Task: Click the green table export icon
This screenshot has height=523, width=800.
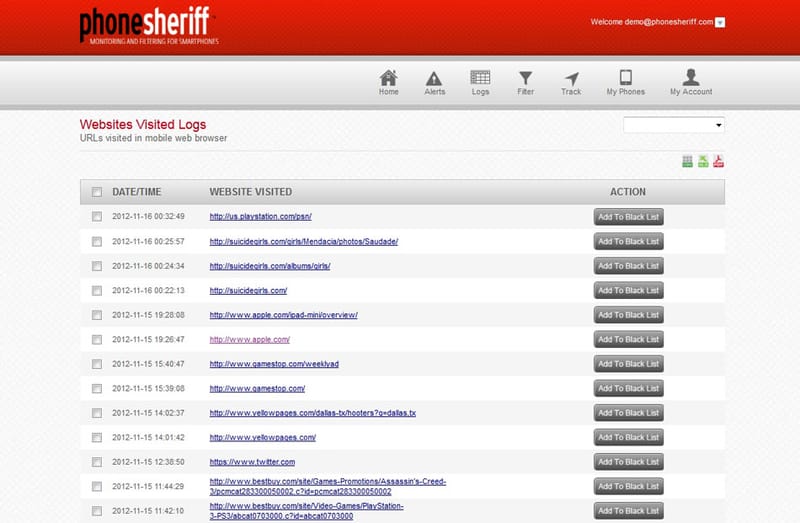Action: 688,162
